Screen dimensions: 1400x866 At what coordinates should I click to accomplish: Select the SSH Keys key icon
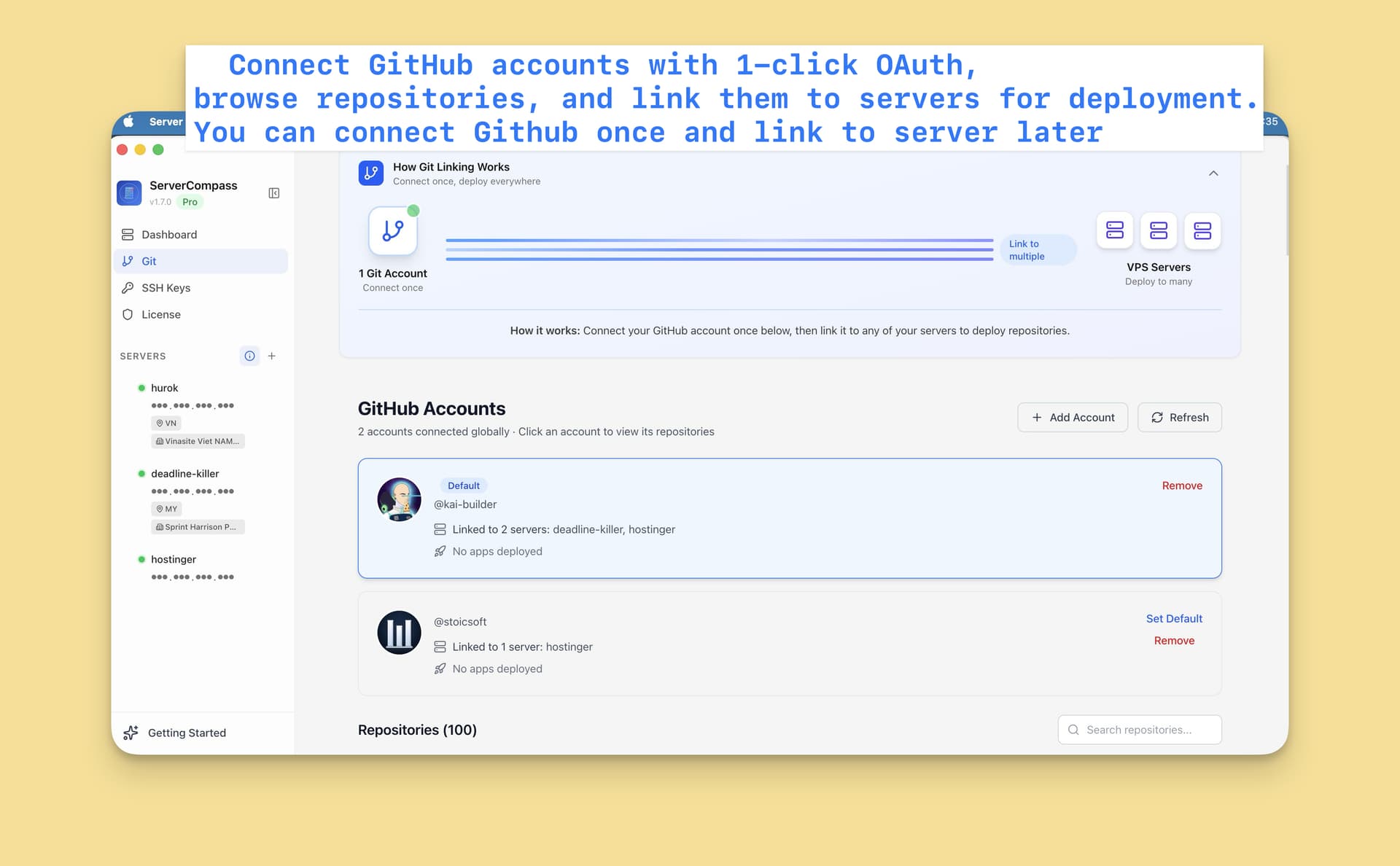click(x=128, y=287)
